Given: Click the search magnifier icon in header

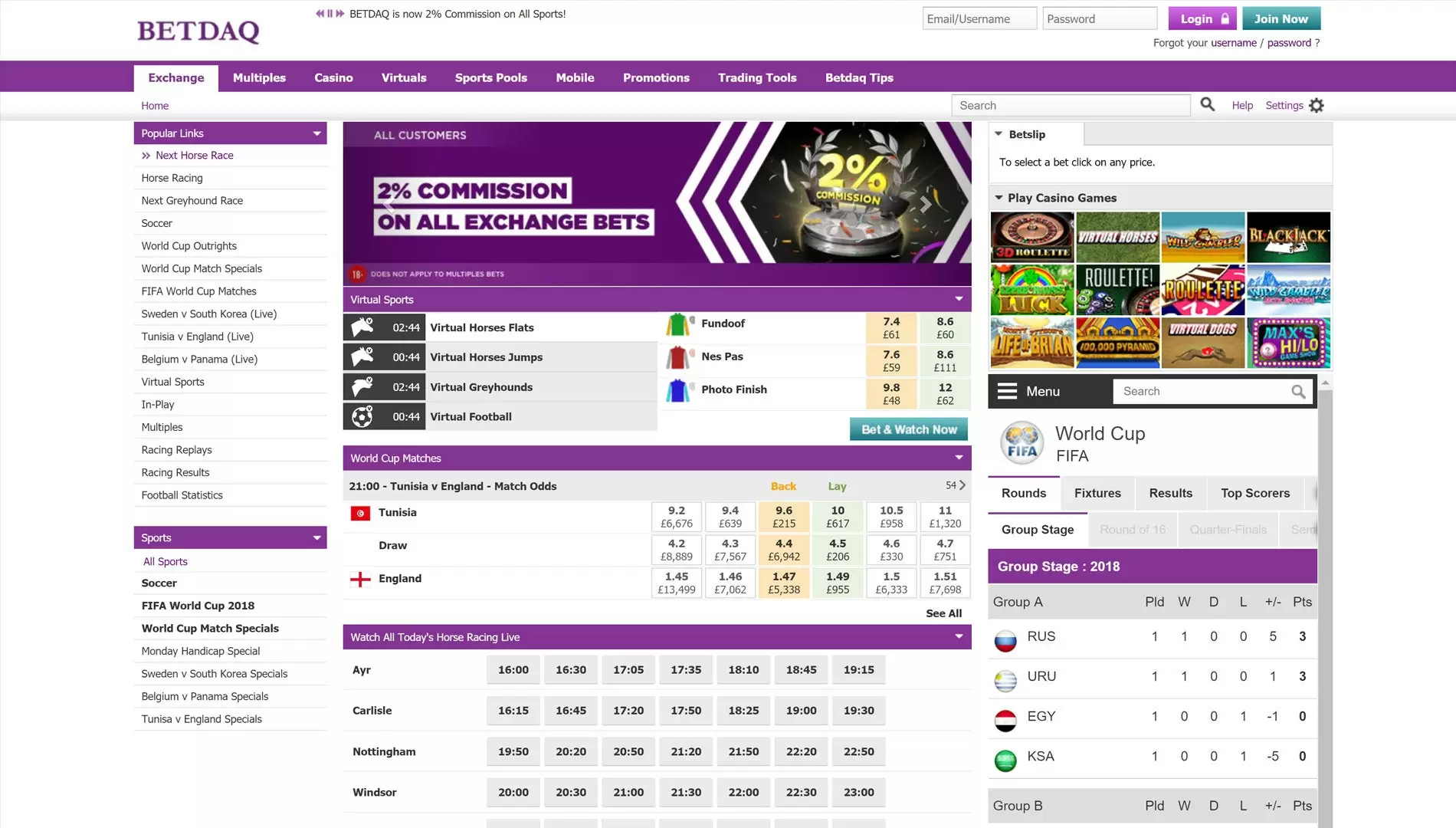Looking at the screenshot, I should tap(1208, 104).
